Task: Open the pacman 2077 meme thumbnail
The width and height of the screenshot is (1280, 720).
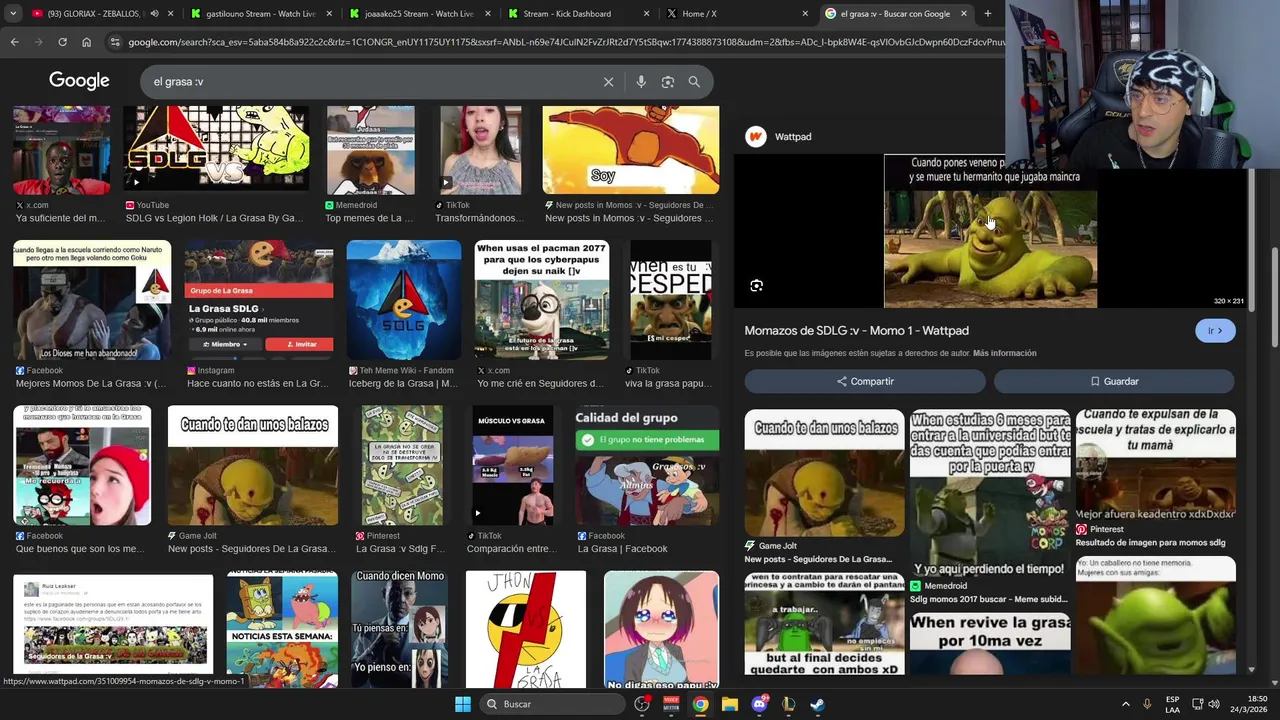Action: 541,300
